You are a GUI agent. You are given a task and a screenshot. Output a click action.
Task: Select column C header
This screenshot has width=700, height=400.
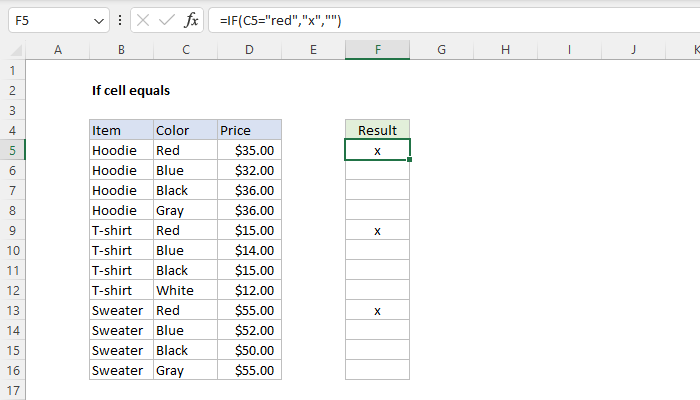pos(185,50)
